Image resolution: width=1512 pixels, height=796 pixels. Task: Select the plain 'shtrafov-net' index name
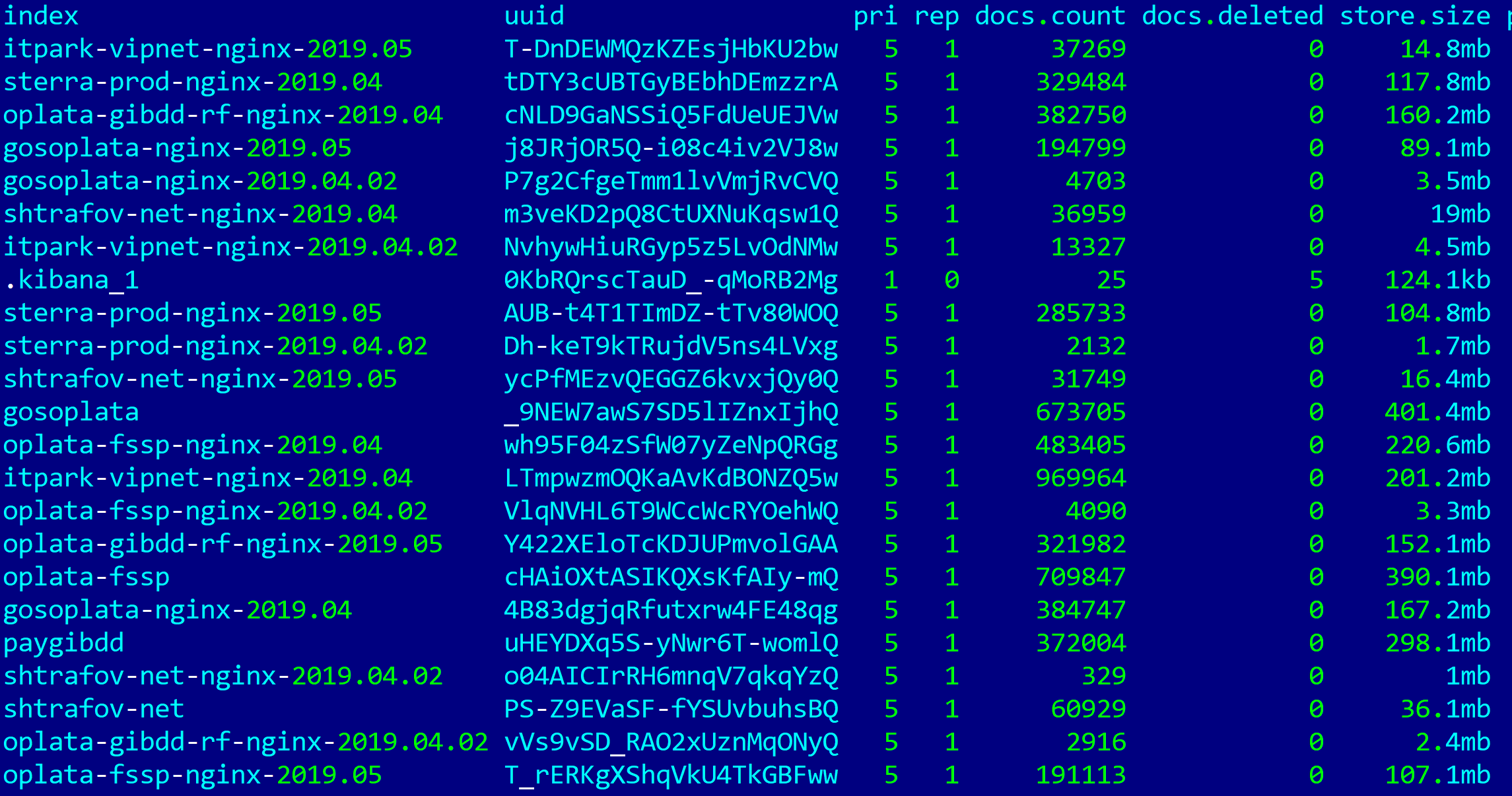click(94, 709)
